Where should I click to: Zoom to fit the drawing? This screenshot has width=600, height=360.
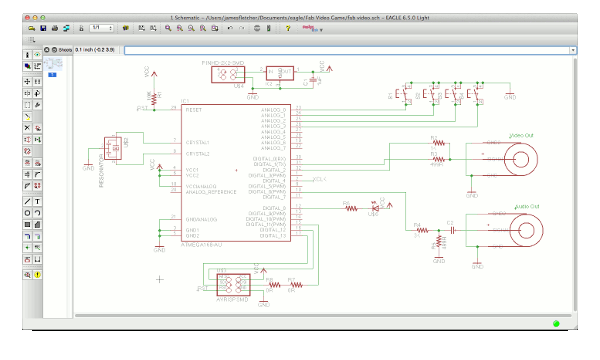point(168,28)
